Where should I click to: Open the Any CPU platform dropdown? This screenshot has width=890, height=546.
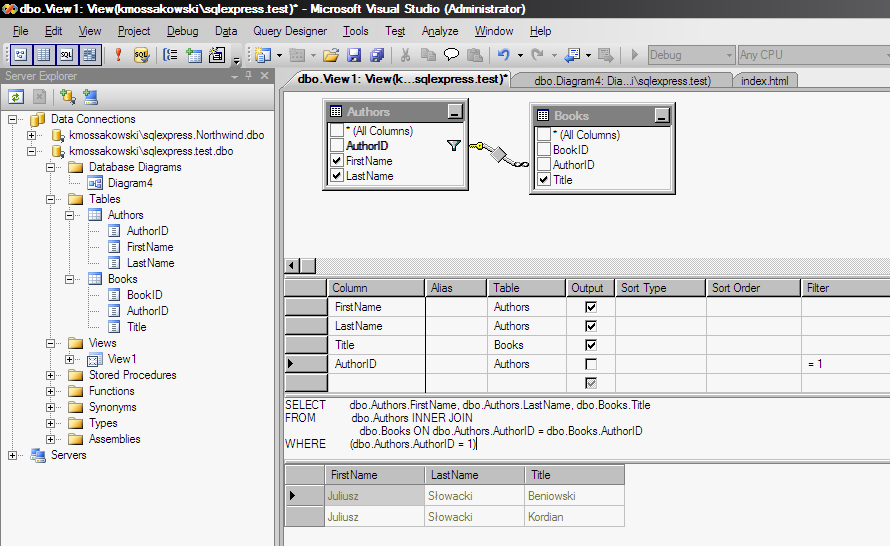pyautogui.click(x=887, y=55)
